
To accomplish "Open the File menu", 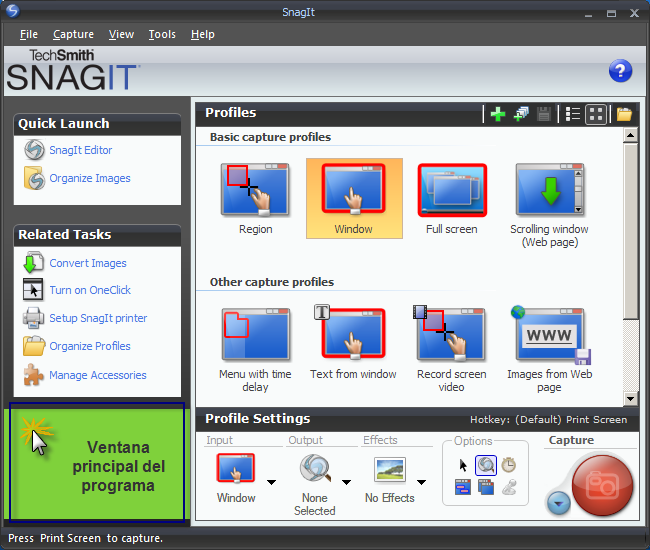I will (29, 34).
